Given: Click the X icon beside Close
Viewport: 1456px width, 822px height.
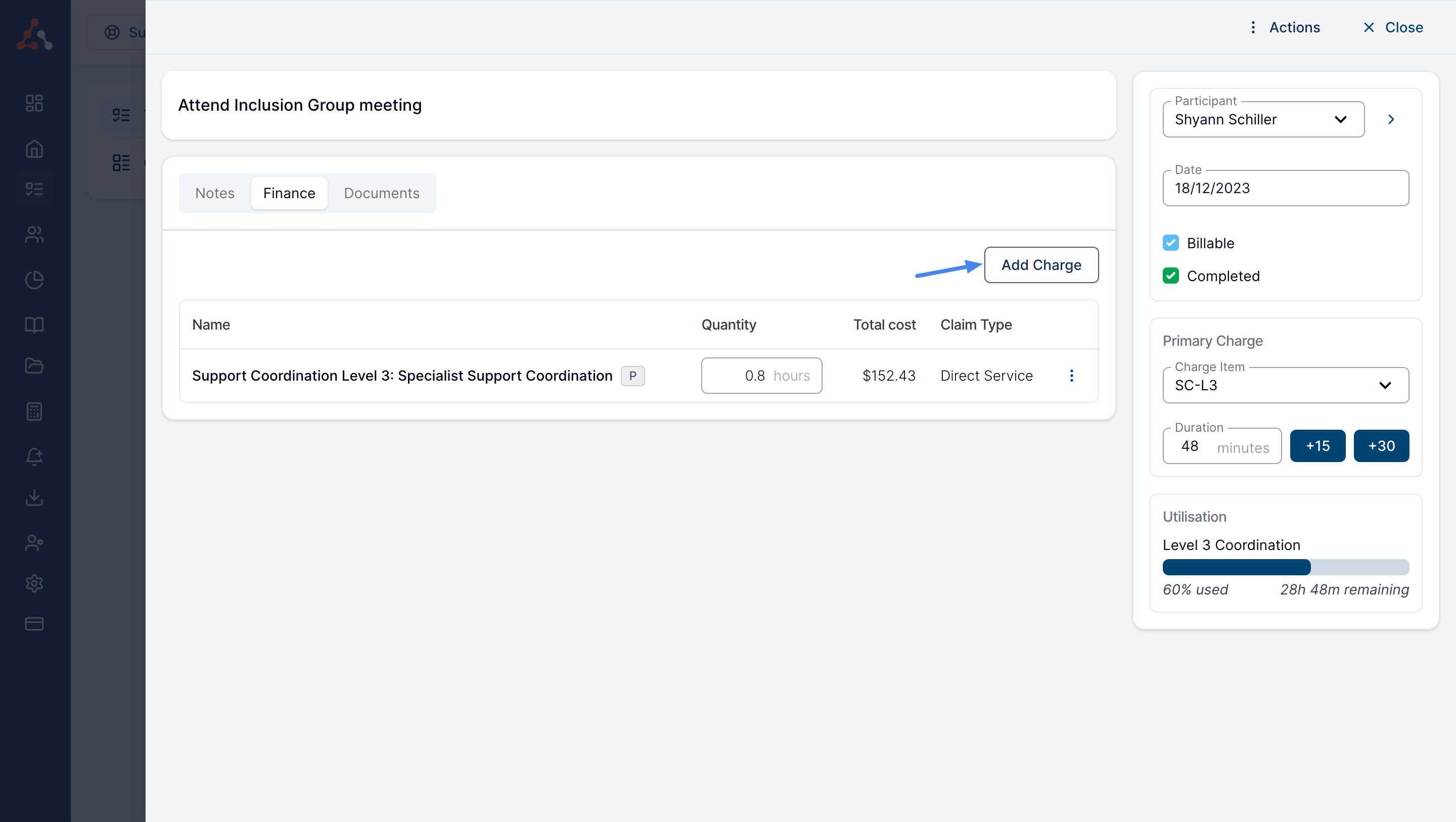Looking at the screenshot, I should tap(1369, 27).
